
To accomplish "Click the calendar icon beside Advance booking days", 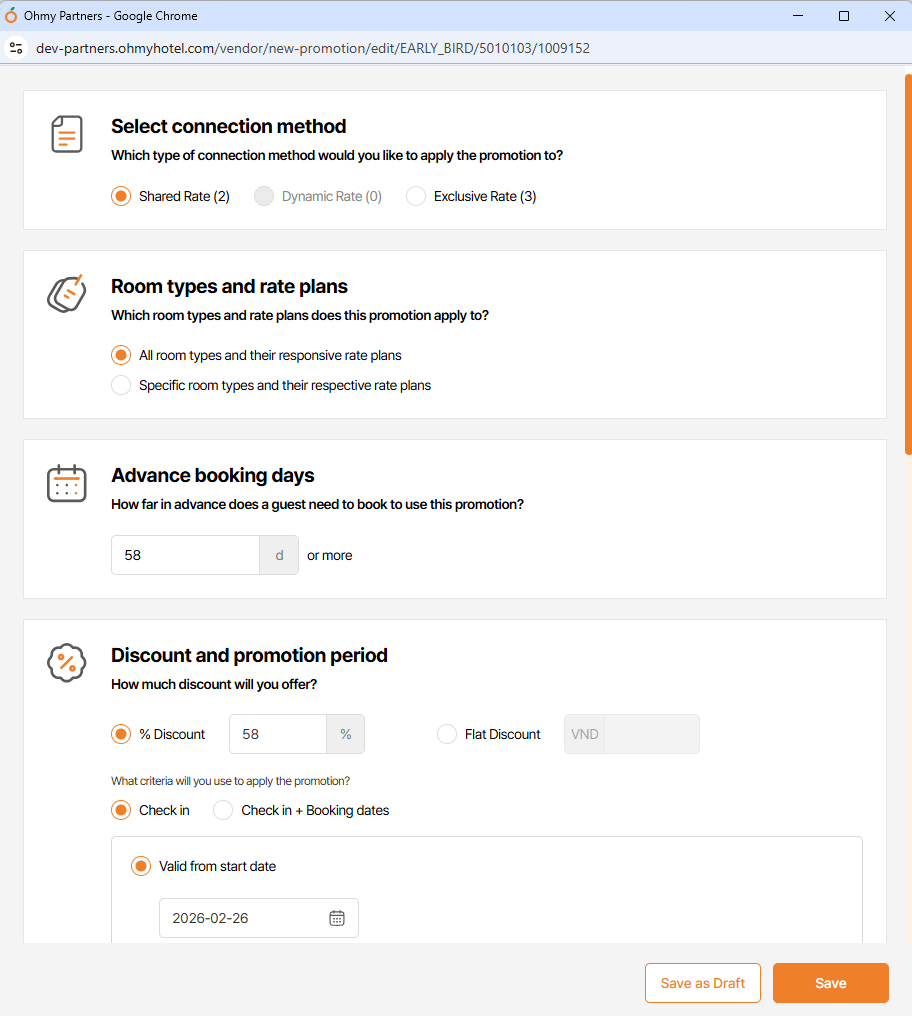I will coord(67,483).
